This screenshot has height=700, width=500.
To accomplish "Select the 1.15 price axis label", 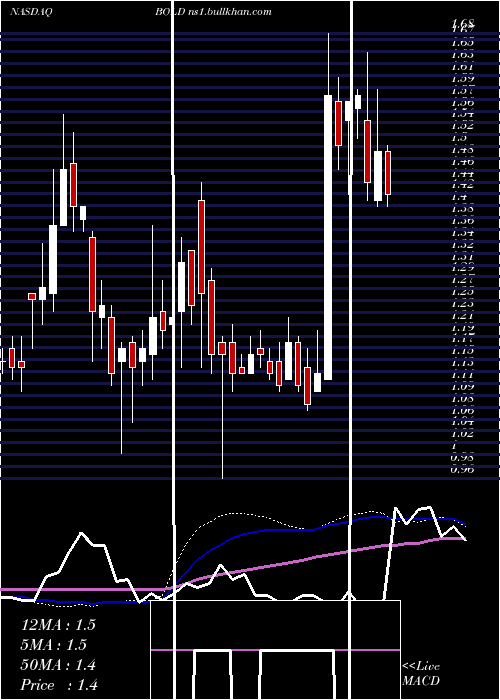I will pos(462,351).
